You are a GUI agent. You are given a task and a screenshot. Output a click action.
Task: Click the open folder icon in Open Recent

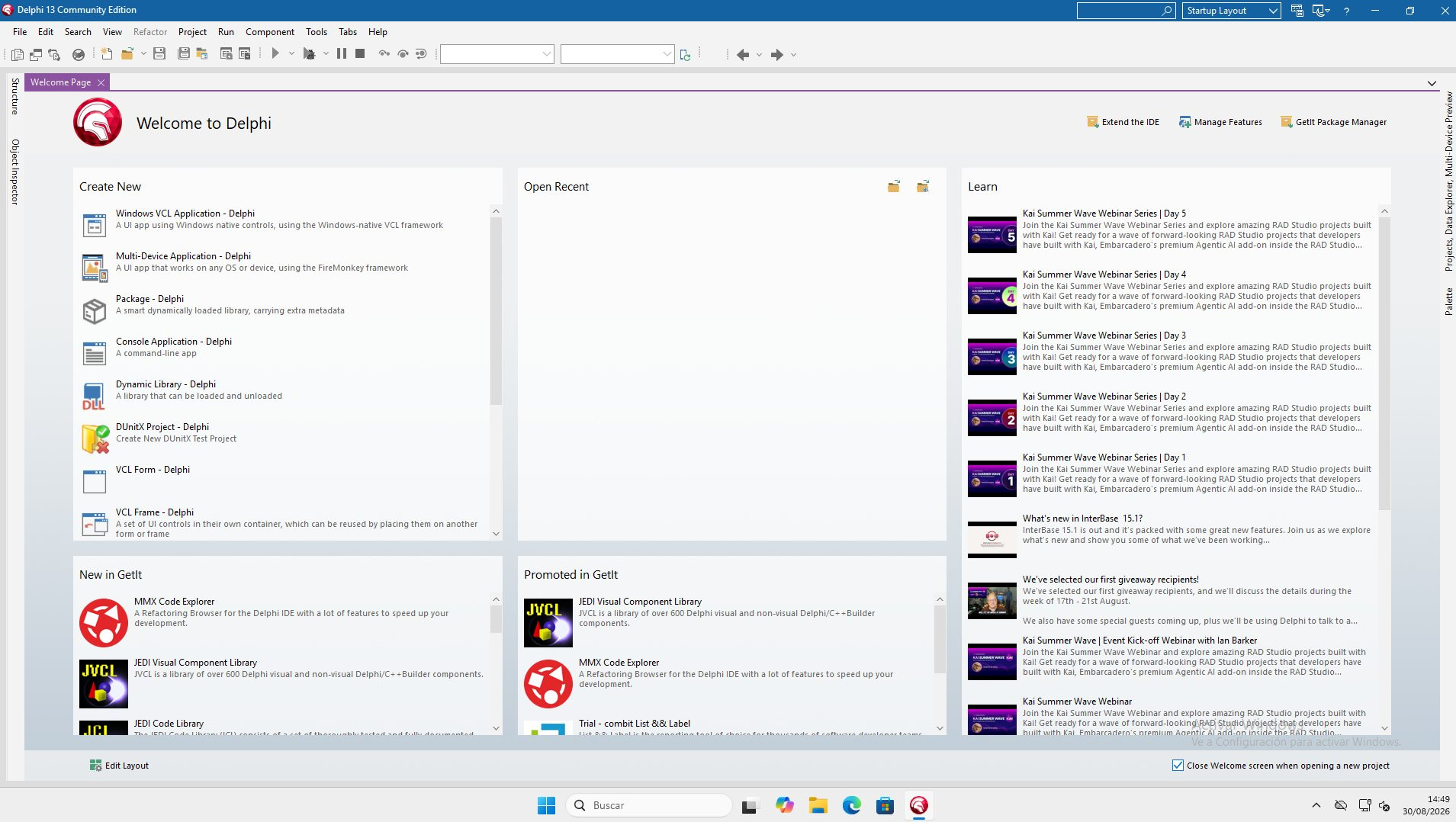pos(894,187)
